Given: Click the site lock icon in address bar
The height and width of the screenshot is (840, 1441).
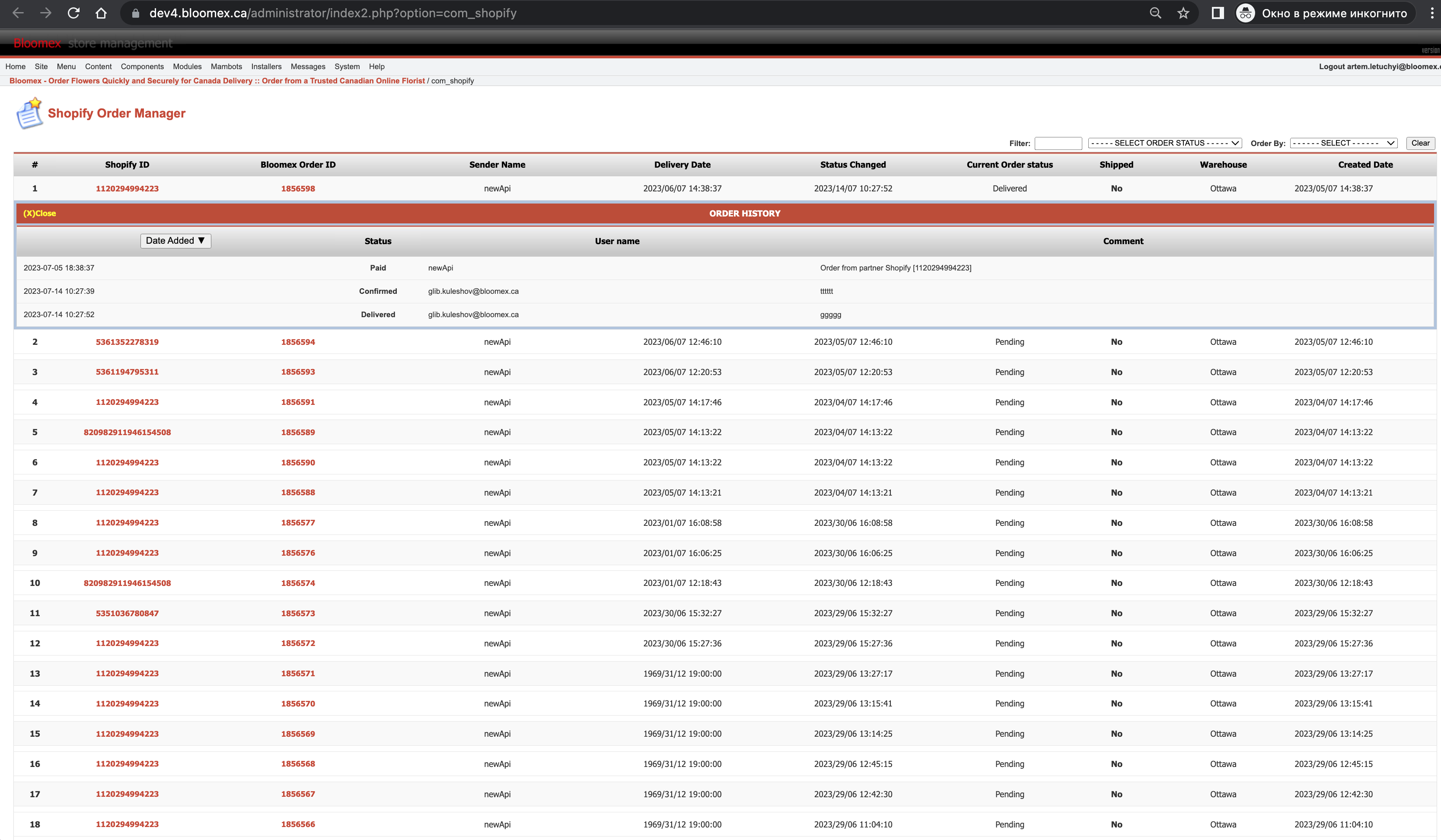Looking at the screenshot, I should 136,13.
